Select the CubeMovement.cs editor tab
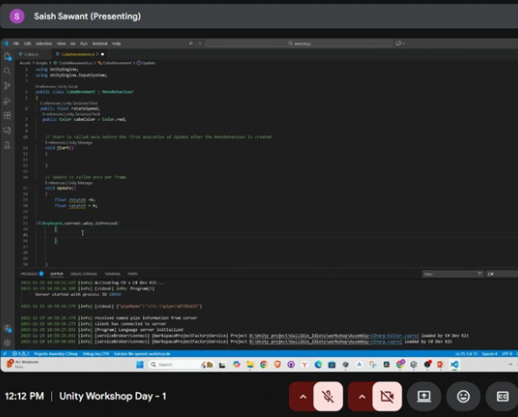 [x=79, y=54]
